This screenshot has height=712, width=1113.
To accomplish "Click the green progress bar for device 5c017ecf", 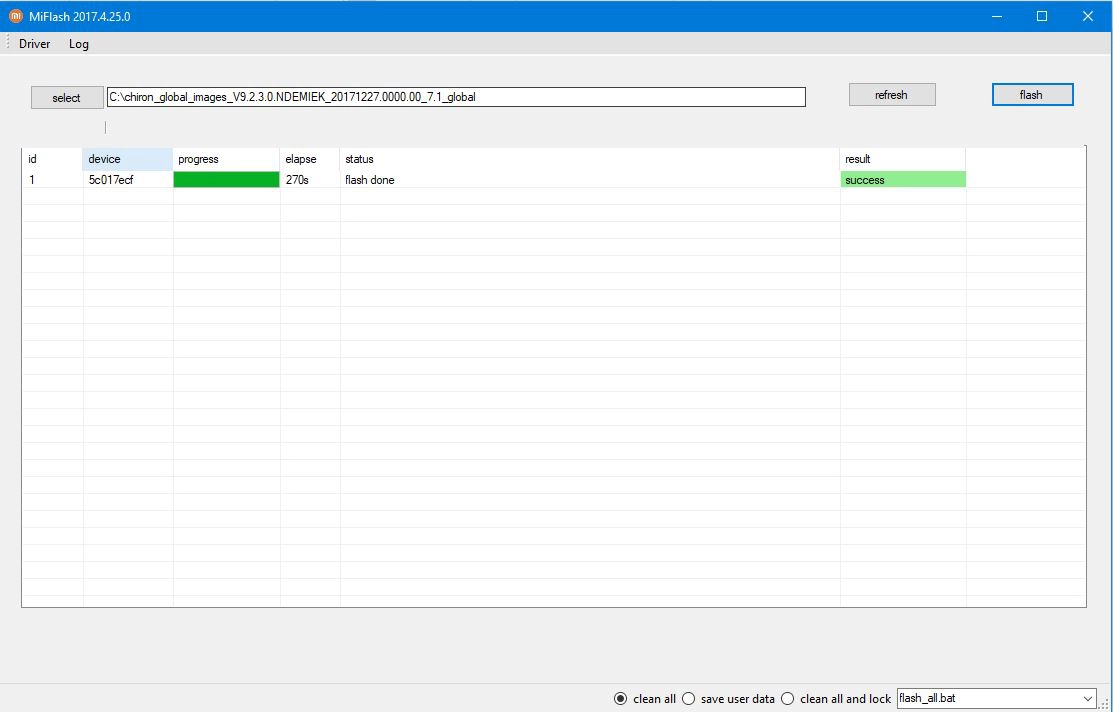I will [226, 180].
